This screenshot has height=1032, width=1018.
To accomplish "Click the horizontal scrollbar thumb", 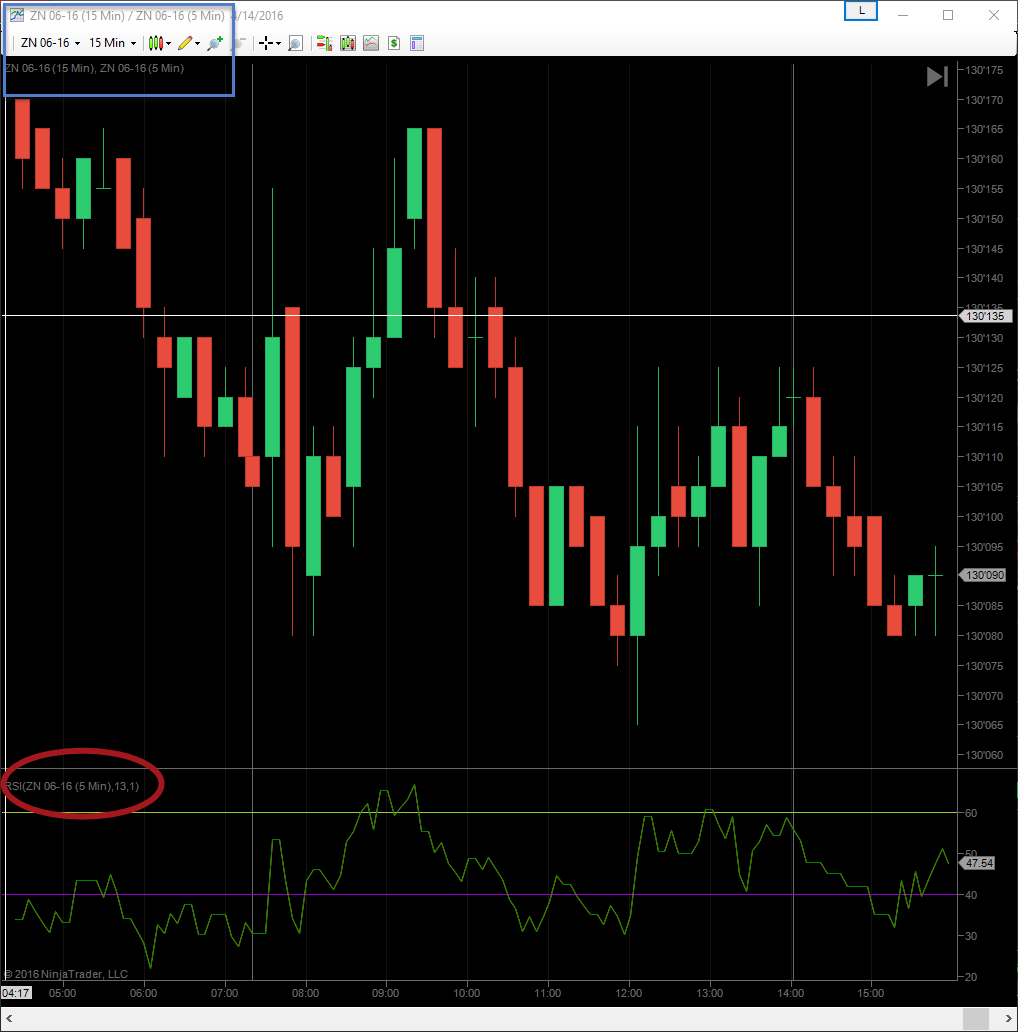I will pyautogui.click(x=976, y=1019).
